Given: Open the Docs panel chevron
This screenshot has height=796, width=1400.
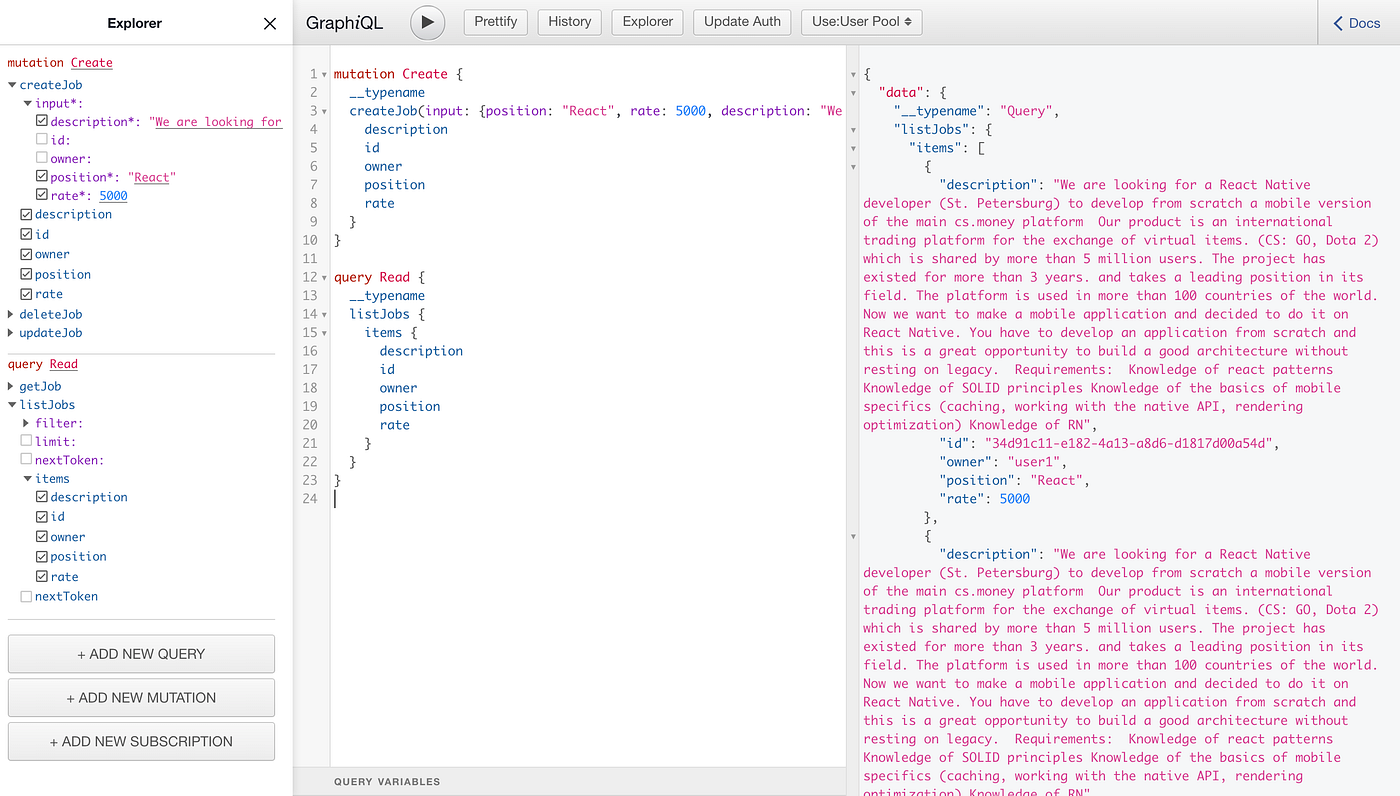Looking at the screenshot, I should [x=1338, y=22].
